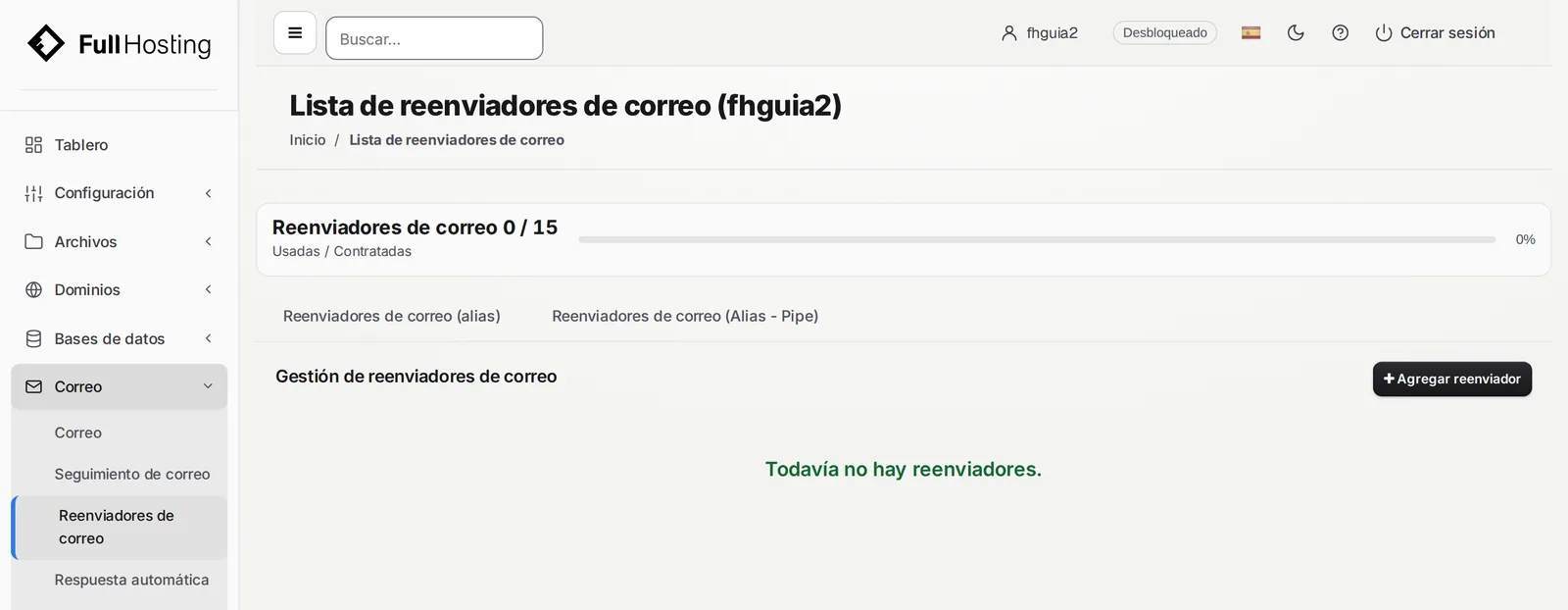Click 'Usadas / Contratadas' text

[x=342, y=252]
